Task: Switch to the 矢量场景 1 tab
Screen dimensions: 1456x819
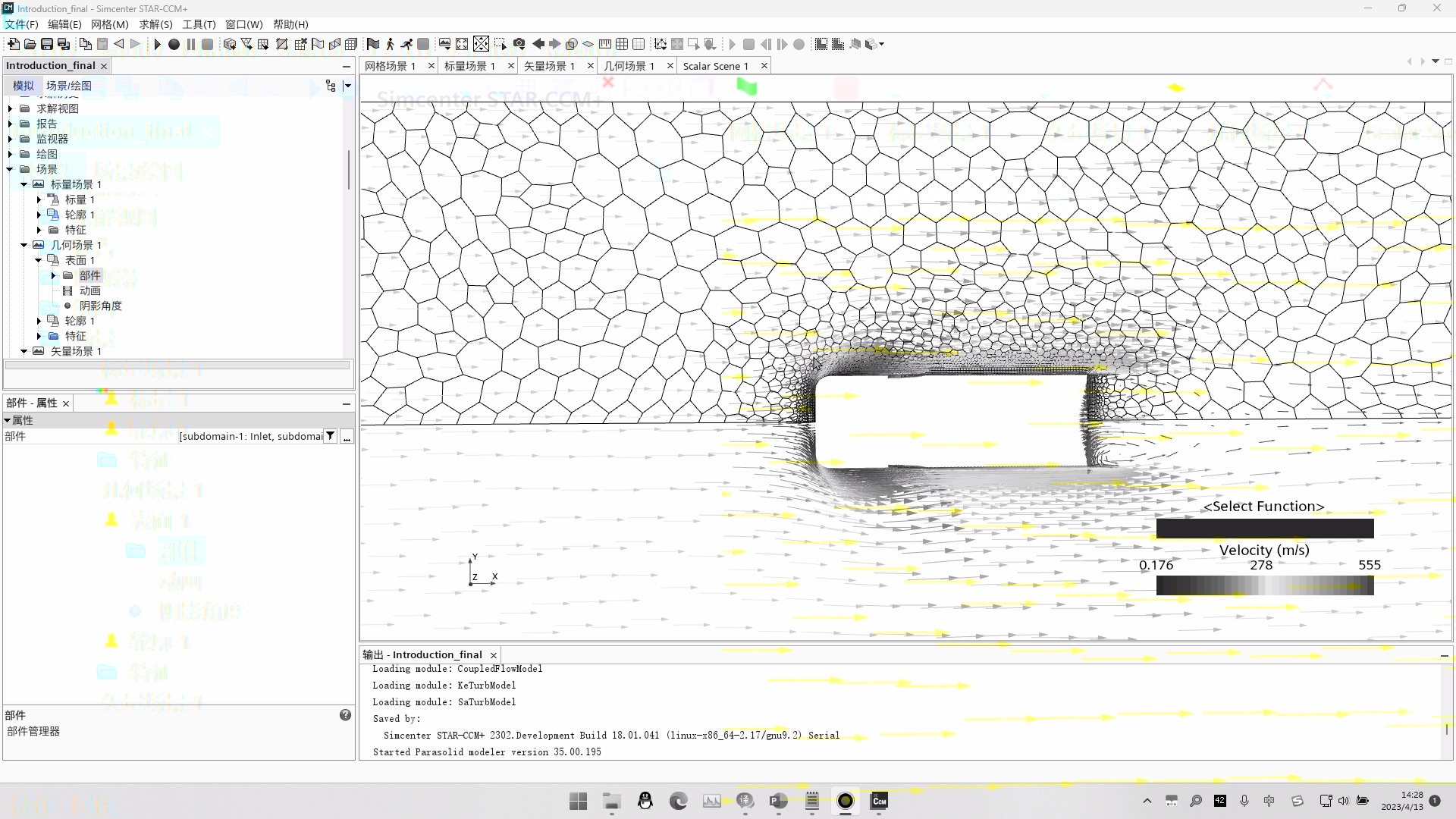Action: [549, 66]
